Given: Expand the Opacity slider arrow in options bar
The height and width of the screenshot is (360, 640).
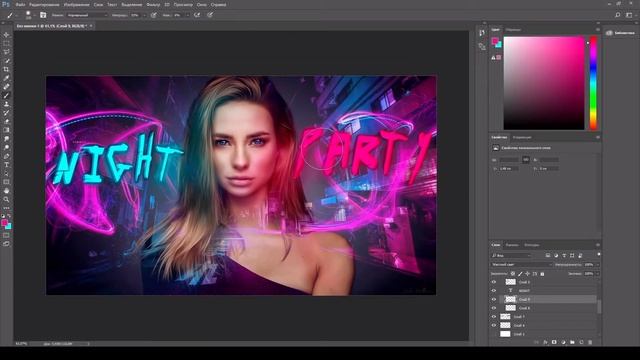Looking at the screenshot, I should tap(144, 15).
